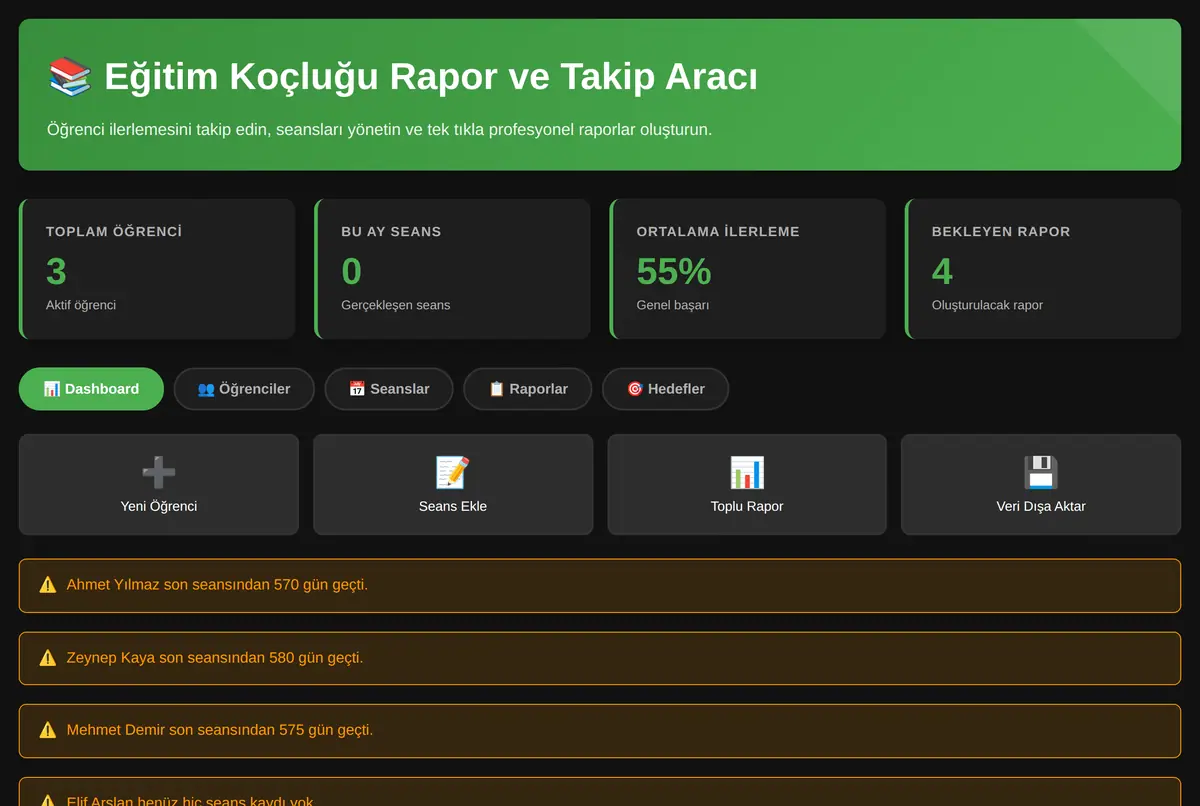The width and height of the screenshot is (1200, 806).
Task: Click the Seans Ekle button label
Action: (x=453, y=506)
